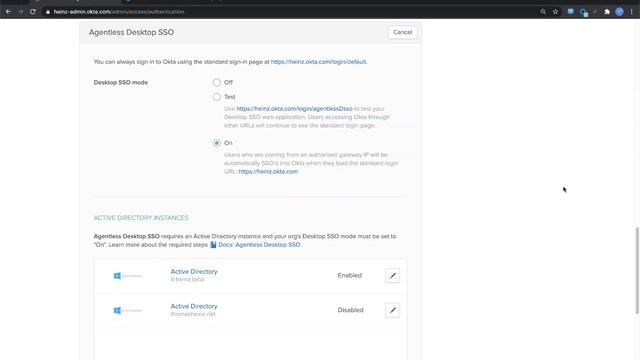Edit the Active Directory entry marked Disabled
The image size is (640, 360).
[x=392, y=310]
